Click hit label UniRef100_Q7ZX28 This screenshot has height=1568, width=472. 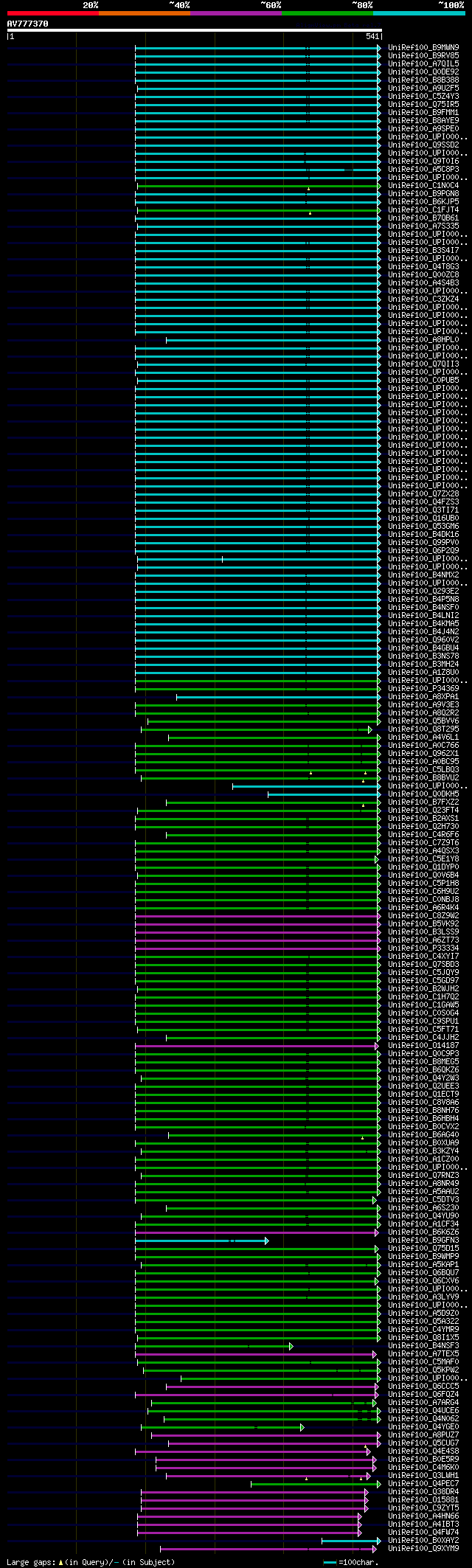423,494
